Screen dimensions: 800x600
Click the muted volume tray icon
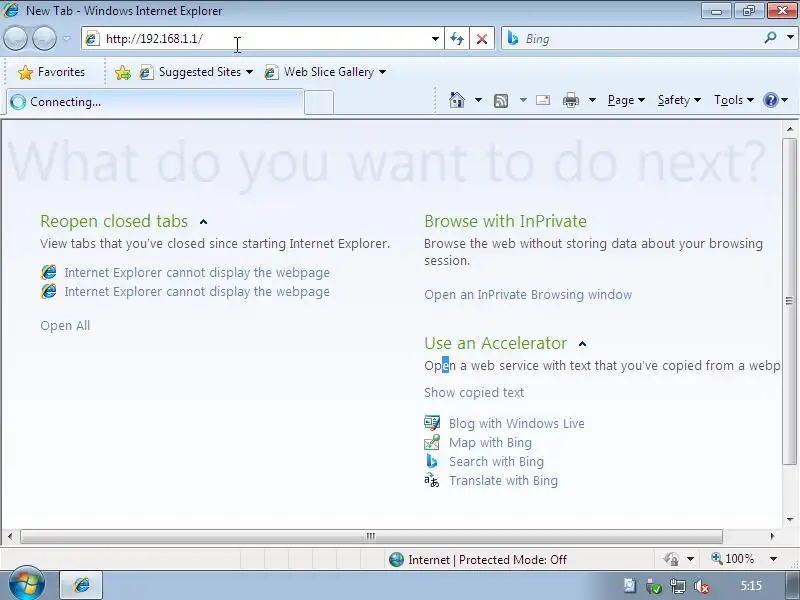pyautogui.click(x=702, y=586)
